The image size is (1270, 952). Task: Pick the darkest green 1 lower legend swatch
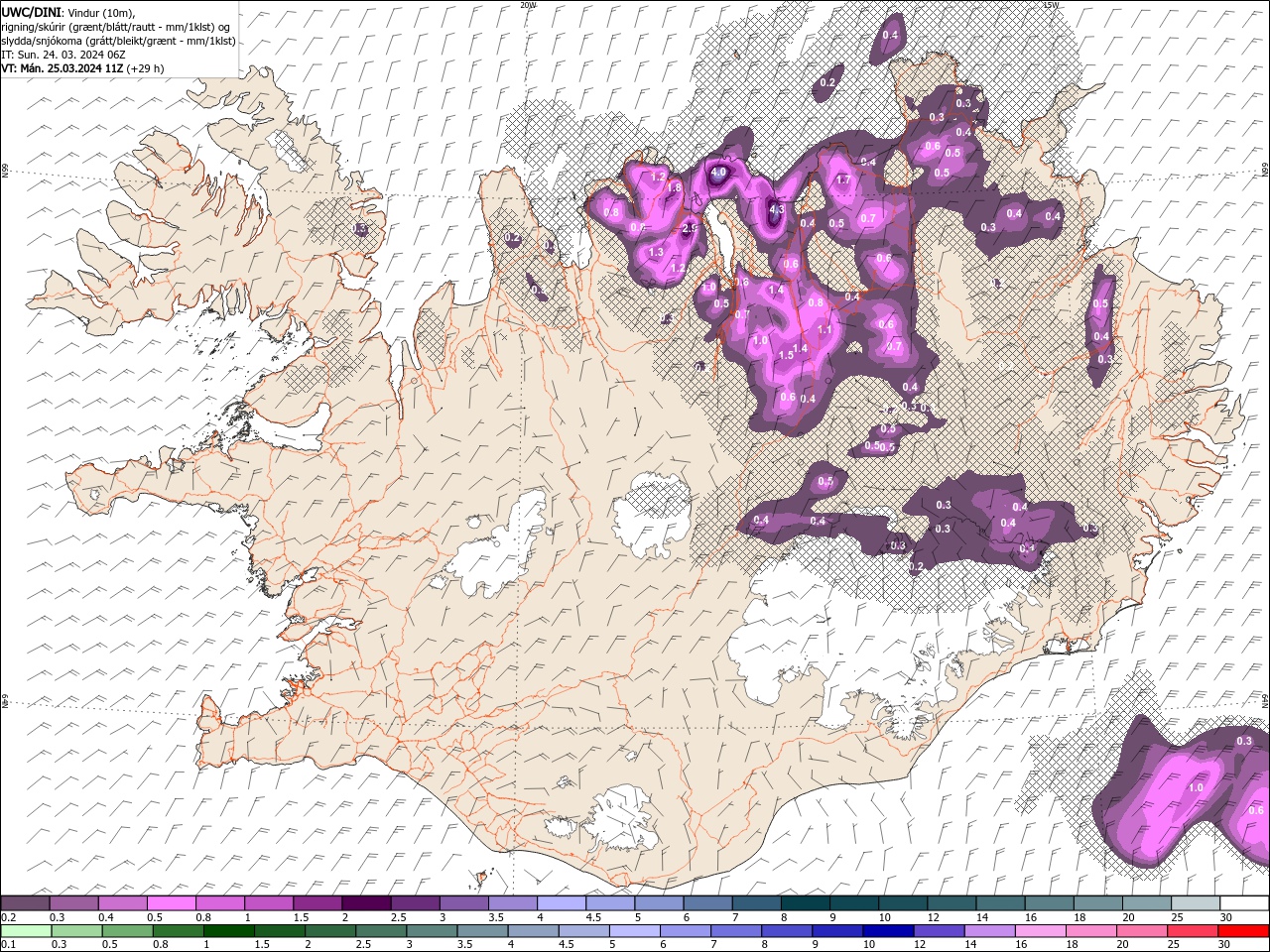click(229, 930)
